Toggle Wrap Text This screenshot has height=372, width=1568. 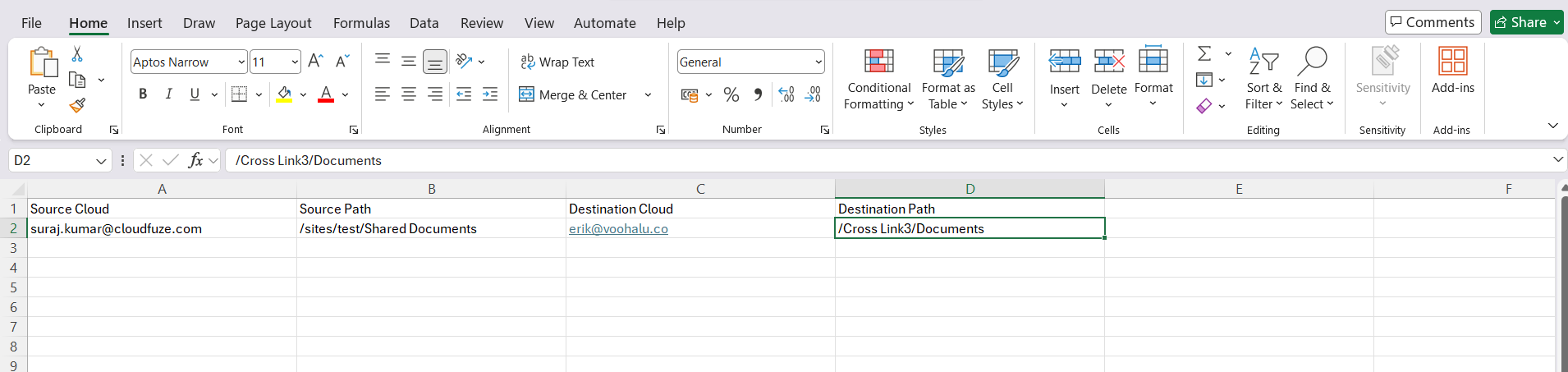557,62
